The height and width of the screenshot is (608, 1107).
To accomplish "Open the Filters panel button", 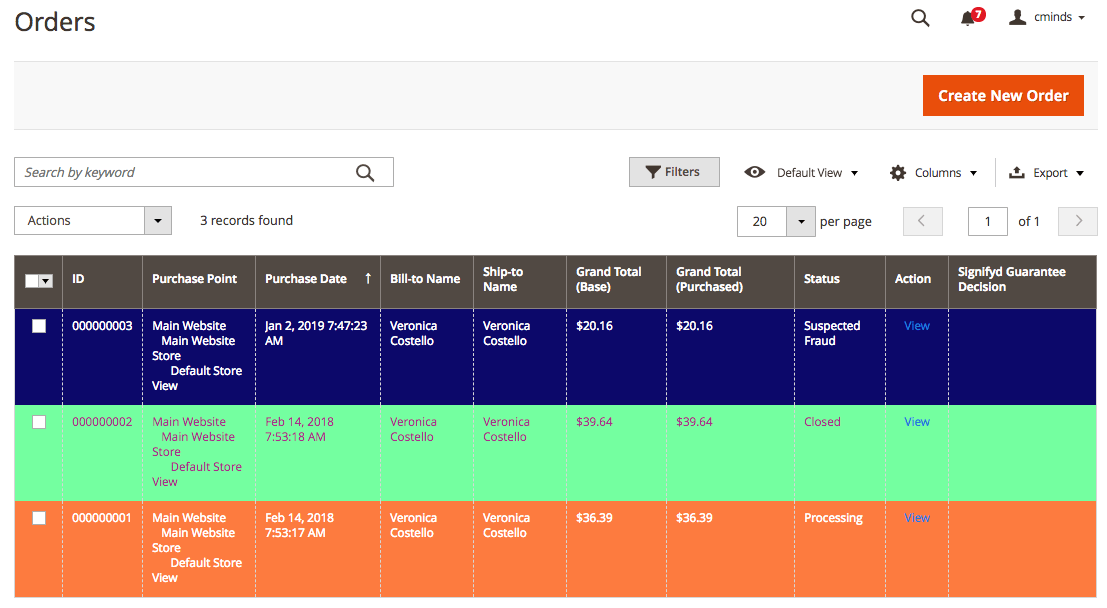I will pyautogui.click(x=674, y=172).
